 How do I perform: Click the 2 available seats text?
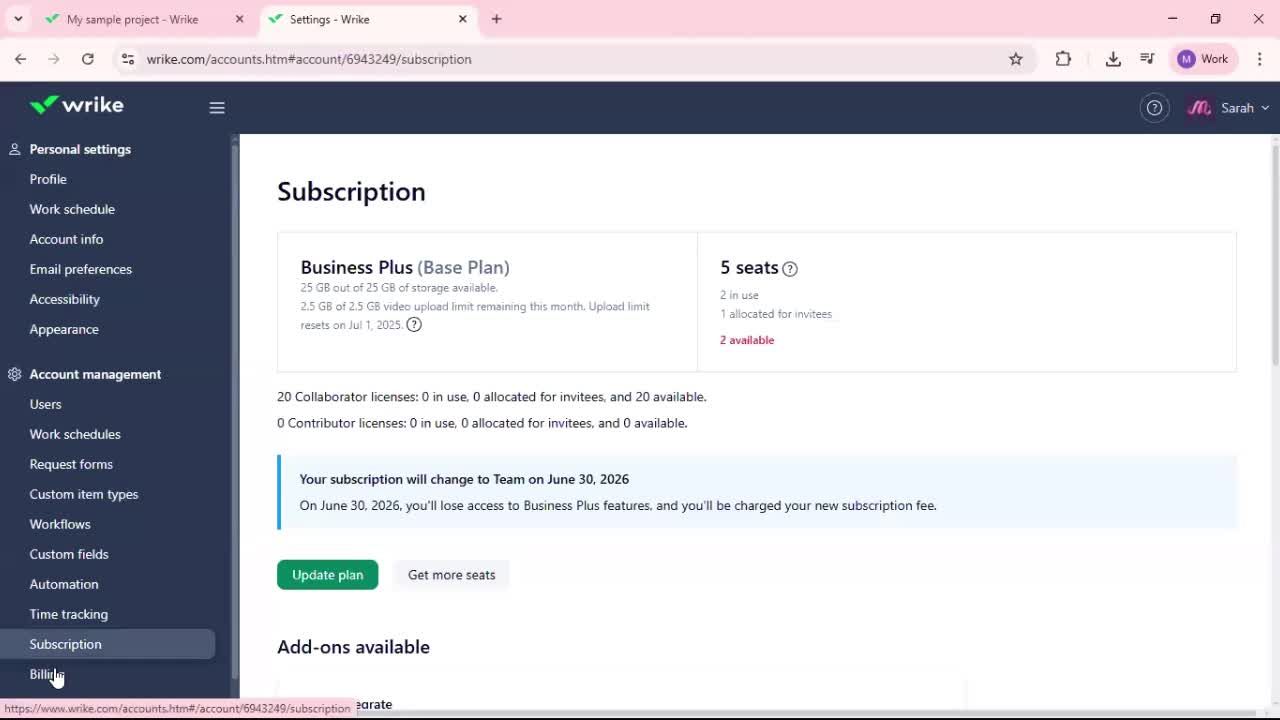pyautogui.click(x=747, y=340)
